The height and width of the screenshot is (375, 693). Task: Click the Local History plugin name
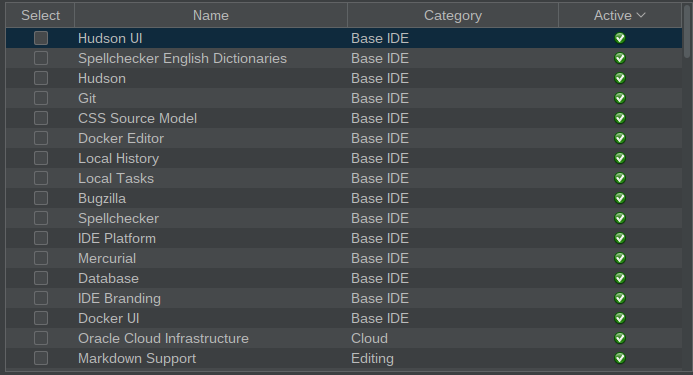tap(118, 159)
